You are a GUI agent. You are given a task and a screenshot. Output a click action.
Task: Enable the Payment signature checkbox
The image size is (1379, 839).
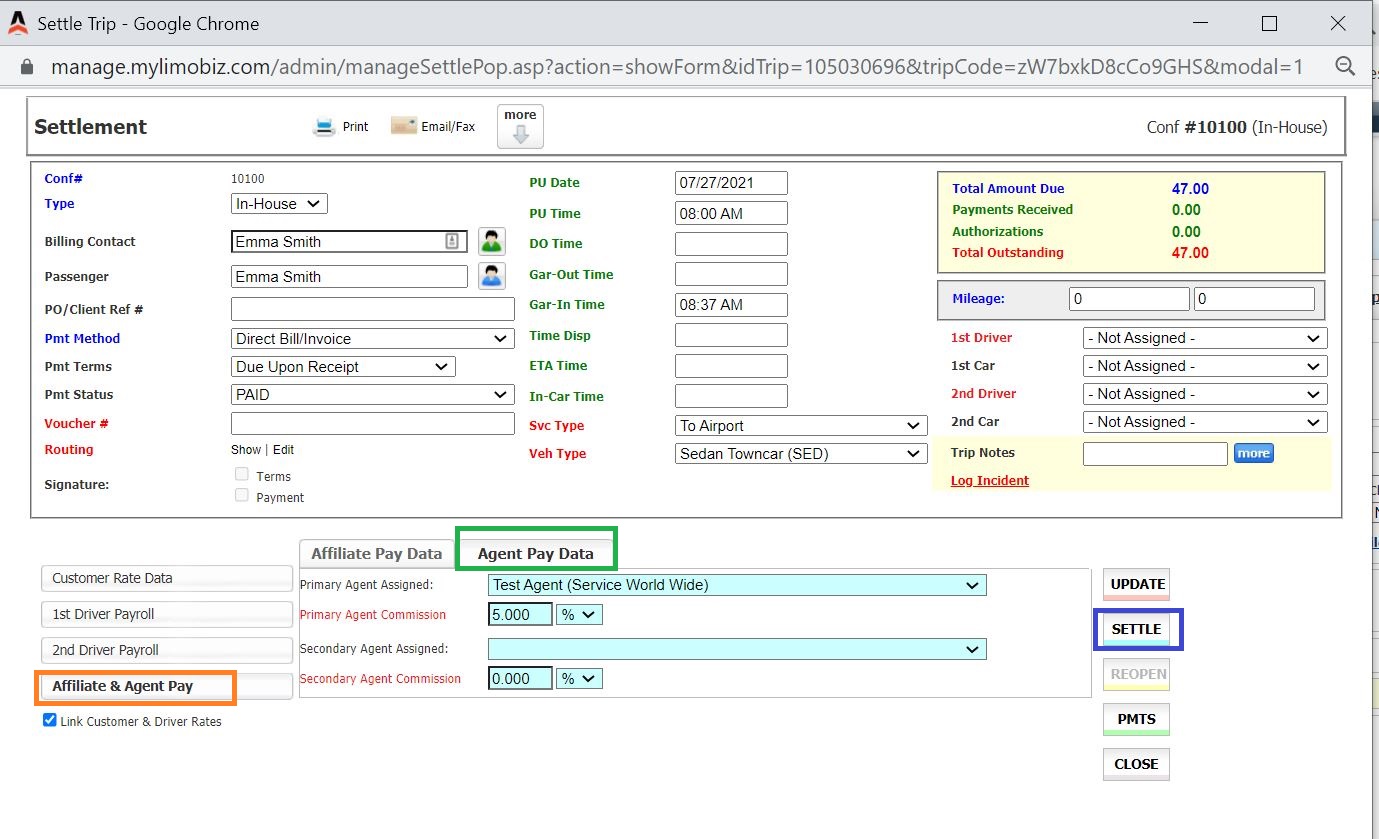click(x=241, y=496)
